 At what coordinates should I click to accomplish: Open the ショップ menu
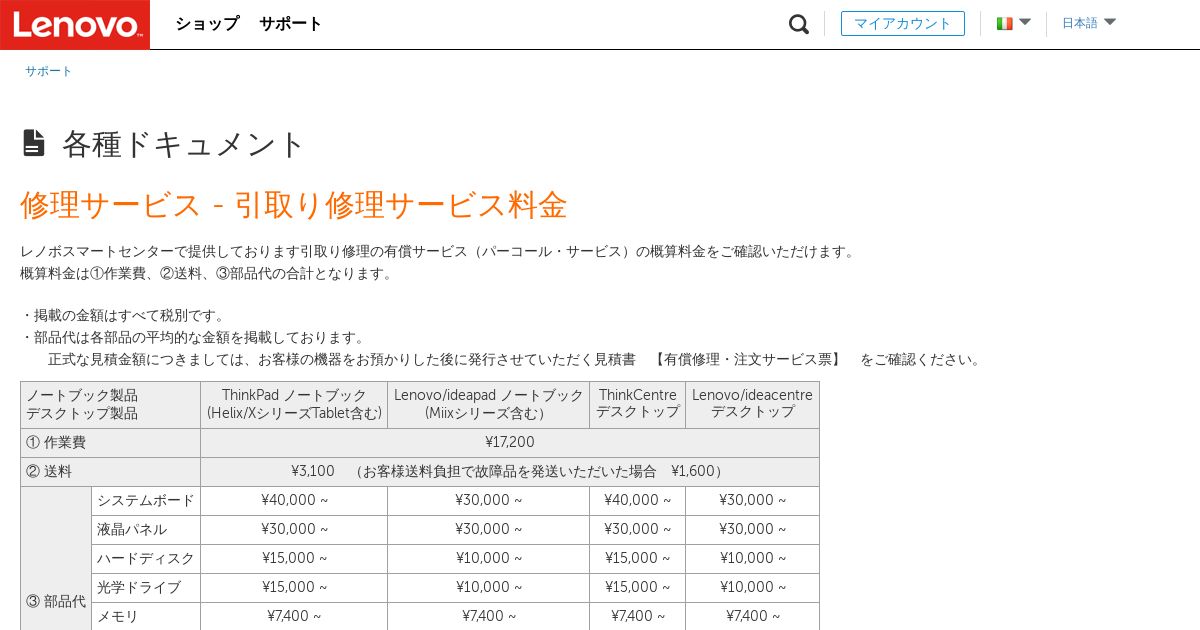pyautogui.click(x=207, y=23)
